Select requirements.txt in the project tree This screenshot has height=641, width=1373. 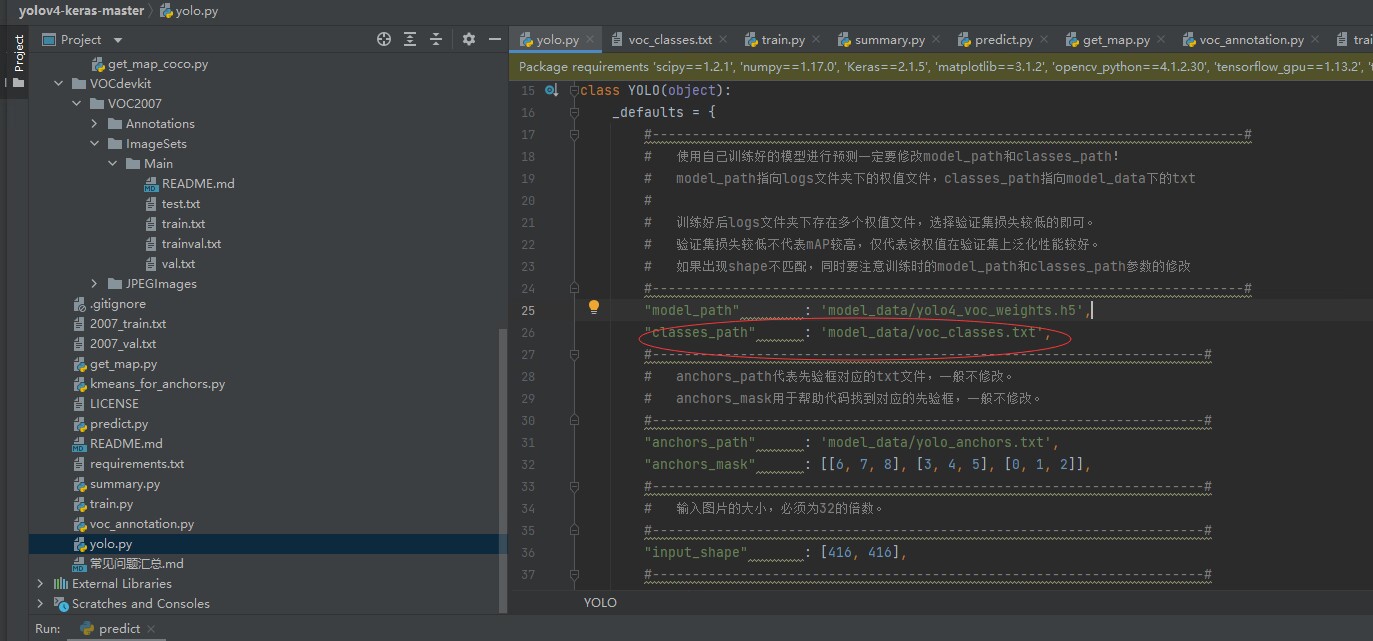click(x=137, y=464)
